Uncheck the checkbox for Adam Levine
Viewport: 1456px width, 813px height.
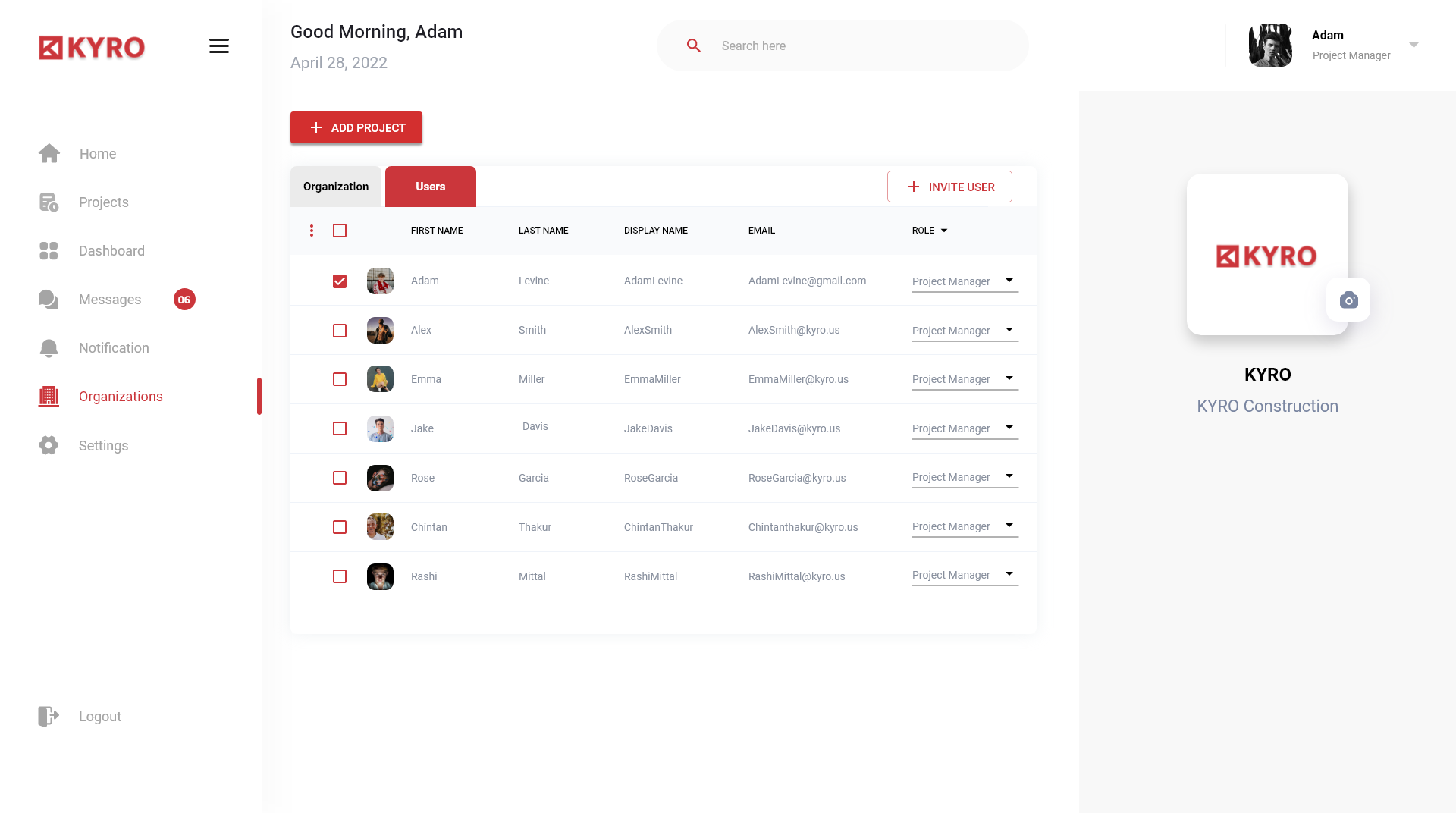(340, 281)
